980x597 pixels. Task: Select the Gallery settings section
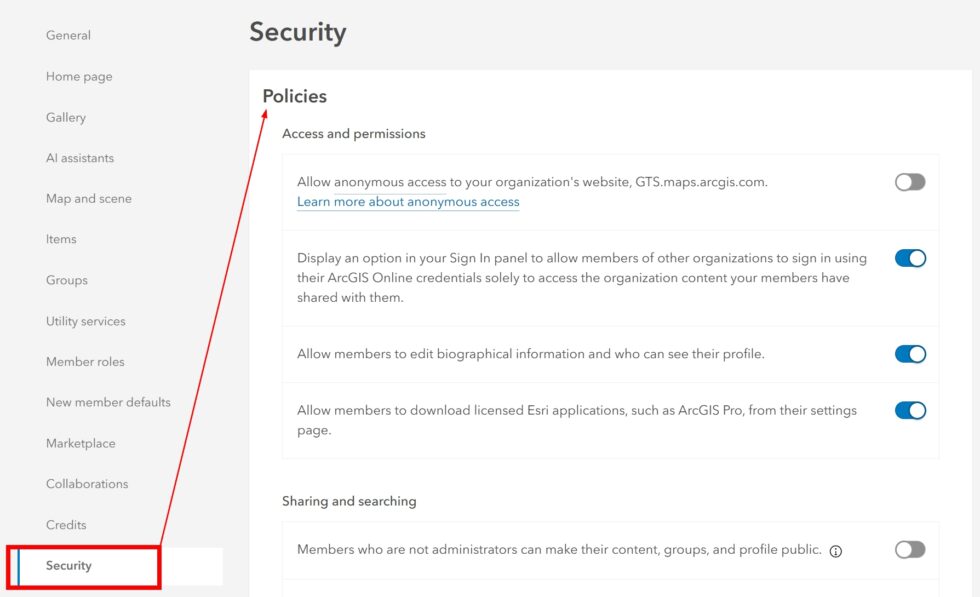point(65,117)
